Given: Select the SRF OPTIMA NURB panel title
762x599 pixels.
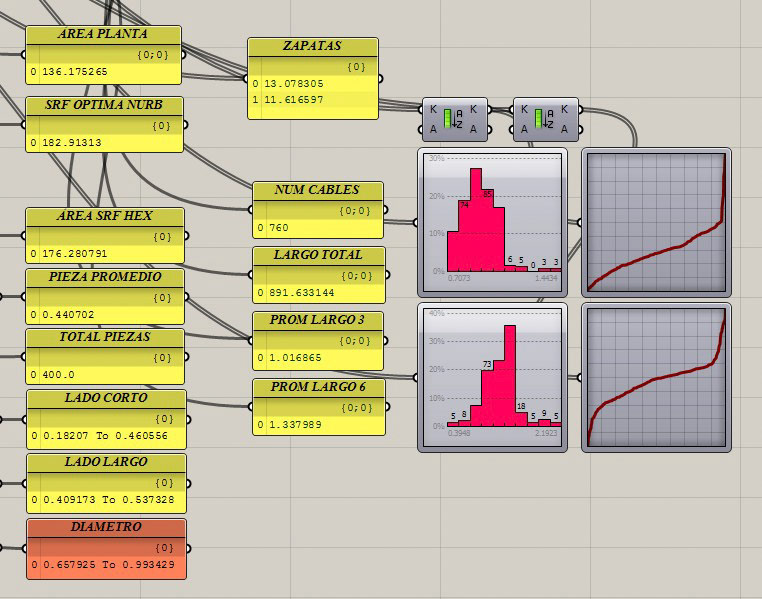Looking at the screenshot, I should click(x=104, y=105).
